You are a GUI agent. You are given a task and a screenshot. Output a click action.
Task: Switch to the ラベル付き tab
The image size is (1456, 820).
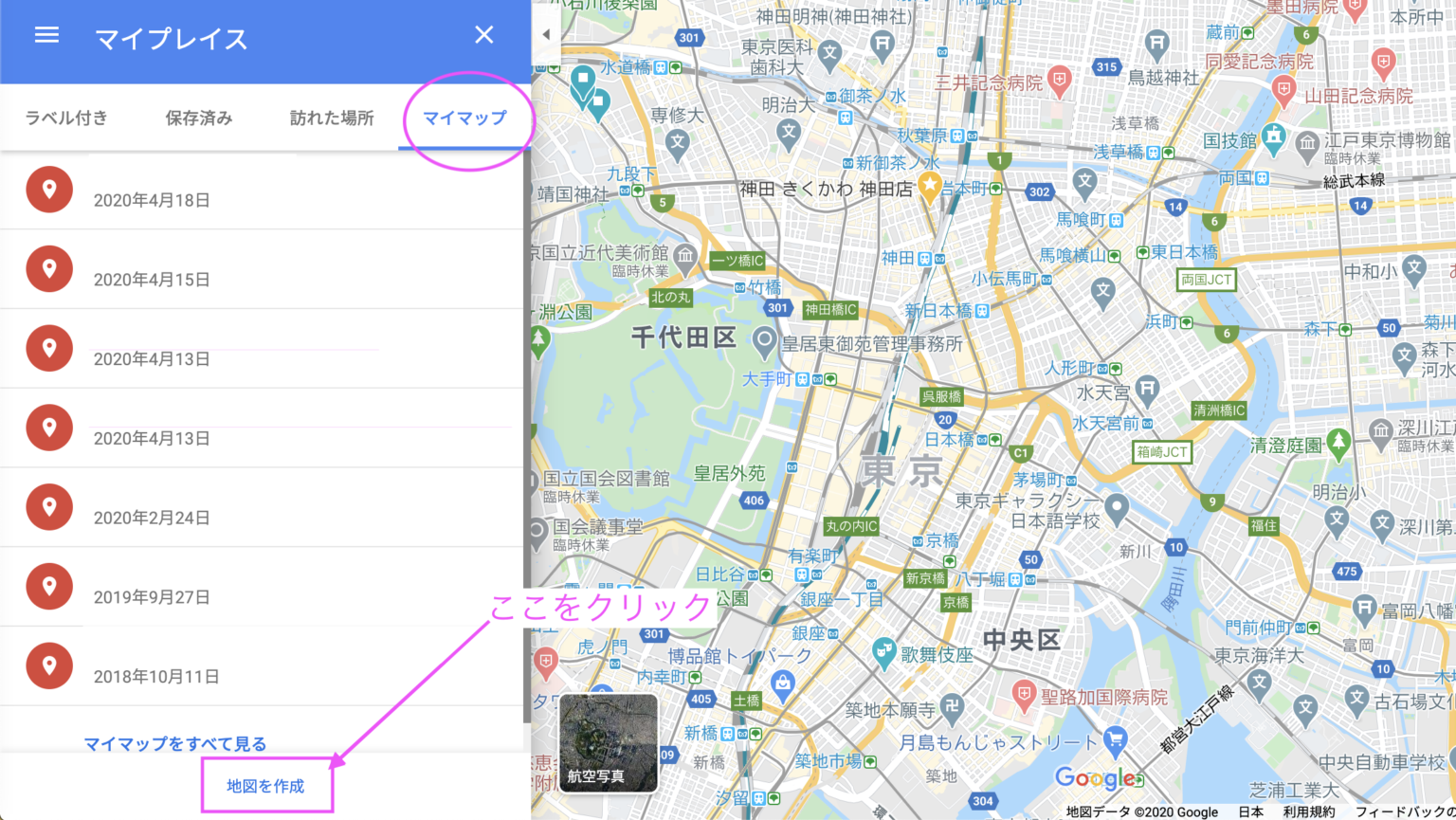pyautogui.click(x=66, y=118)
